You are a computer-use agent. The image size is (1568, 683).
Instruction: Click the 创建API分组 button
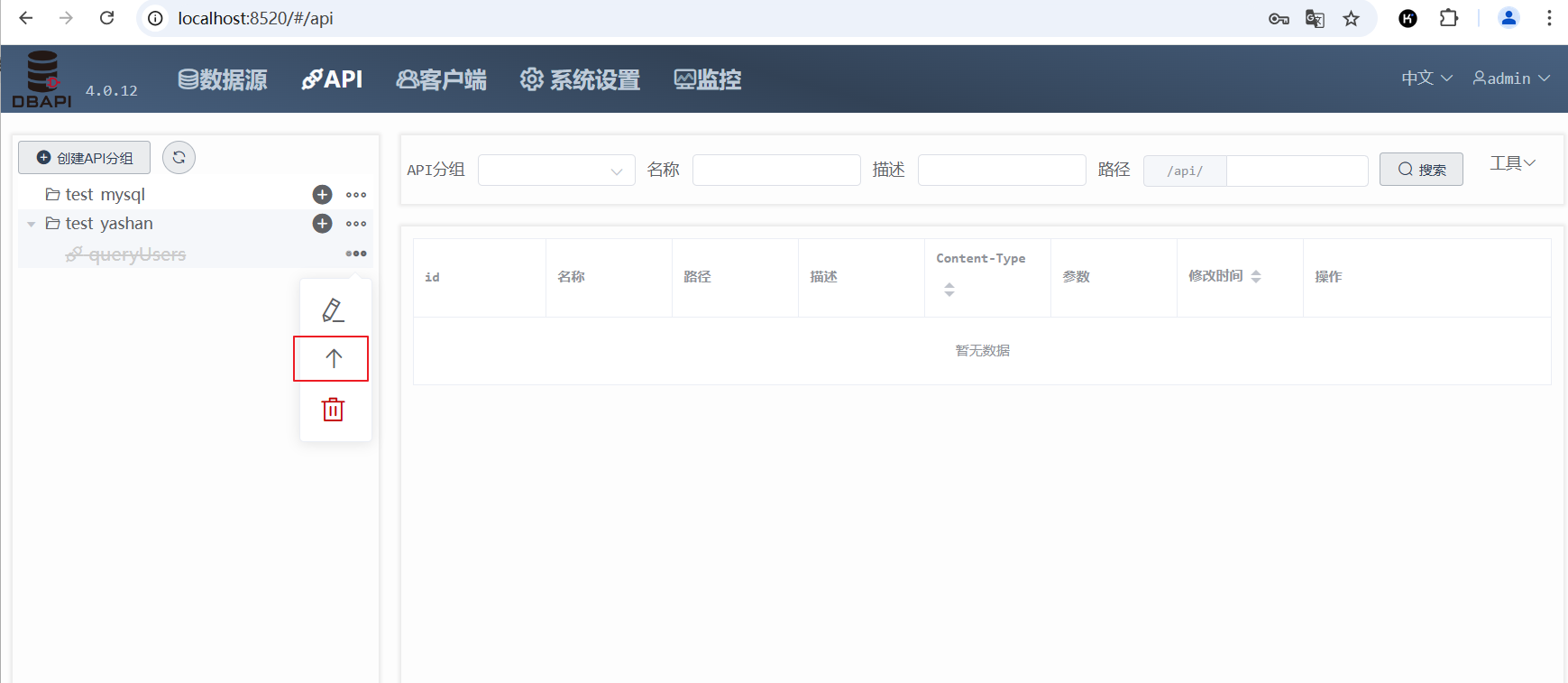click(84, 158)
